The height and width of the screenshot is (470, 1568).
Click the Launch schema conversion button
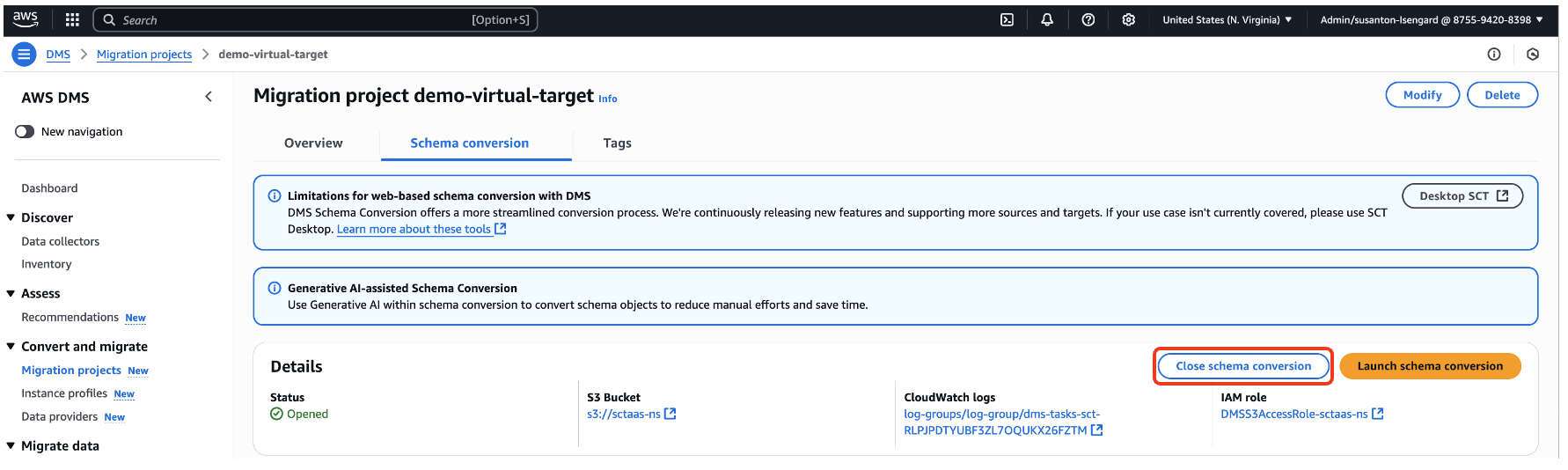(x=1430, y=366)
